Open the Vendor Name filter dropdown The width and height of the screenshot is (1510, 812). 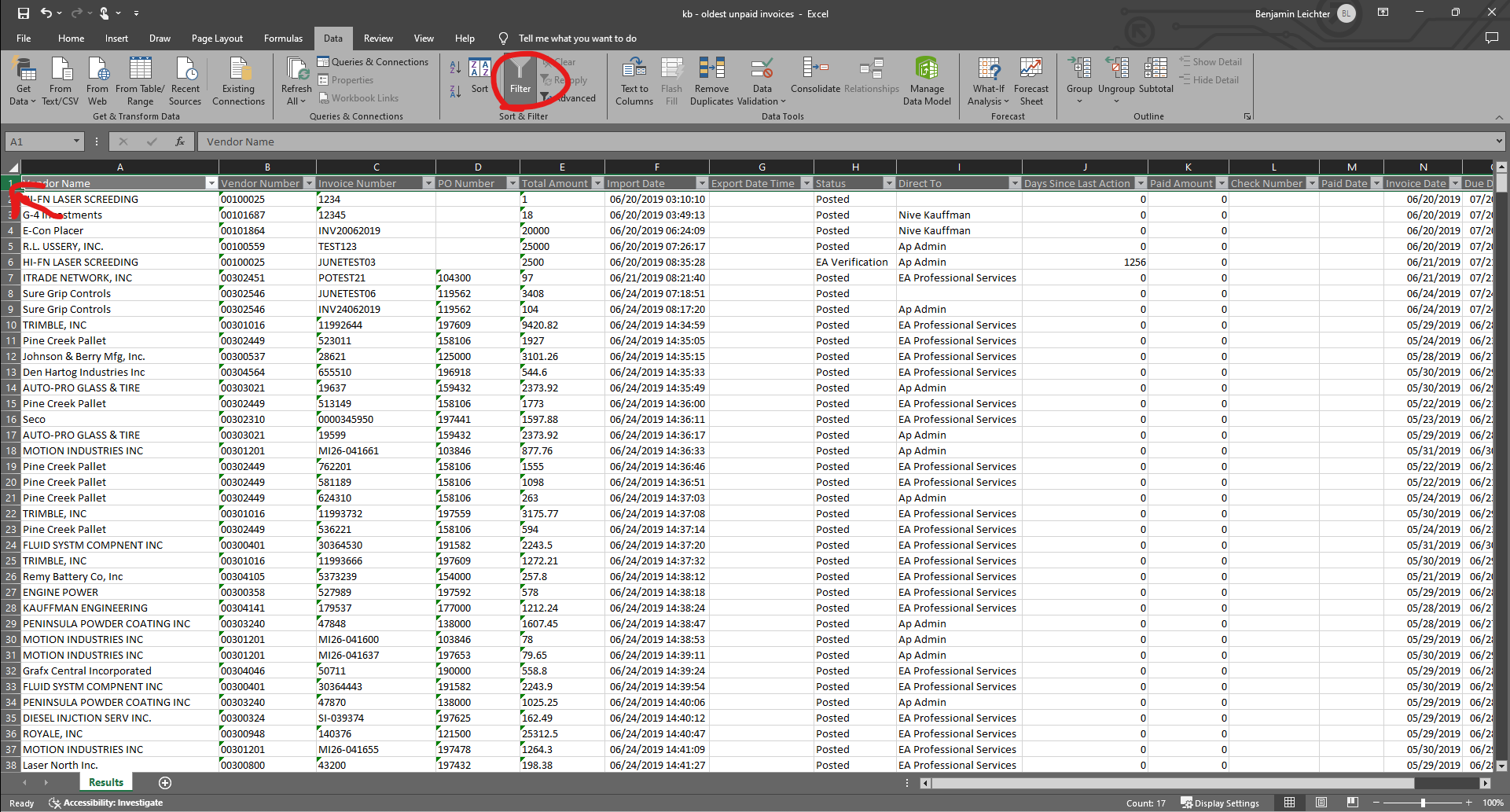pyautogui.click(x=211, y=183)
